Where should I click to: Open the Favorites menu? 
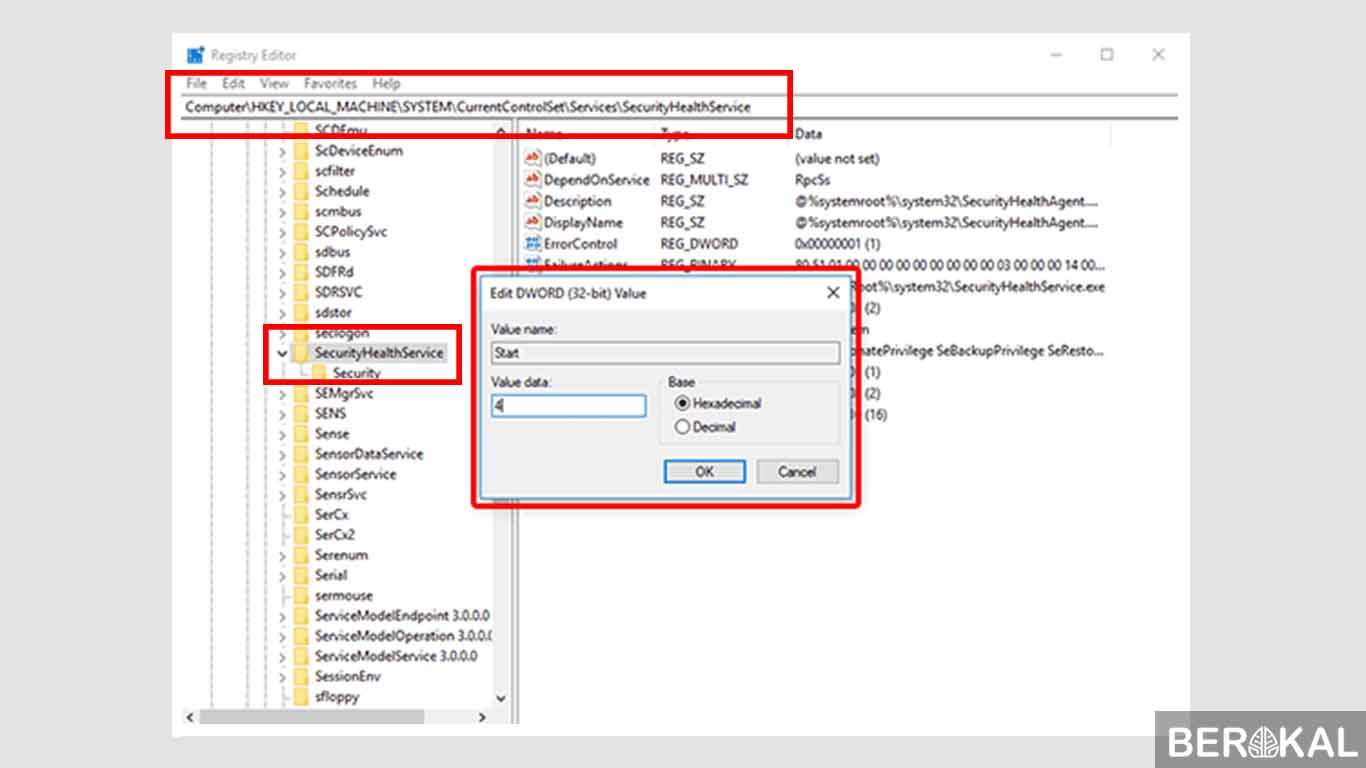point(330,84)
